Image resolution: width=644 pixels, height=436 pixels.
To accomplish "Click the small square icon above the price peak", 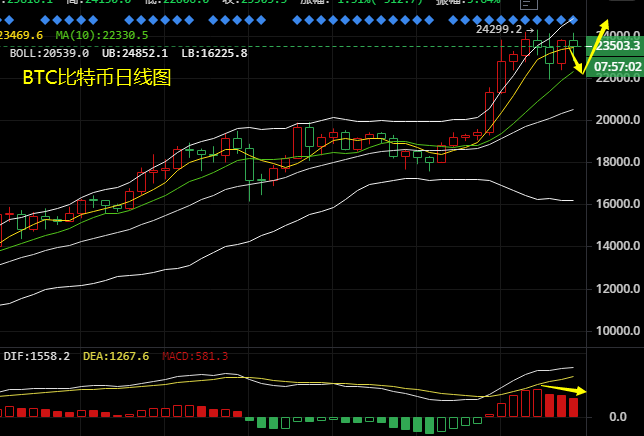I will pos(528,5).
